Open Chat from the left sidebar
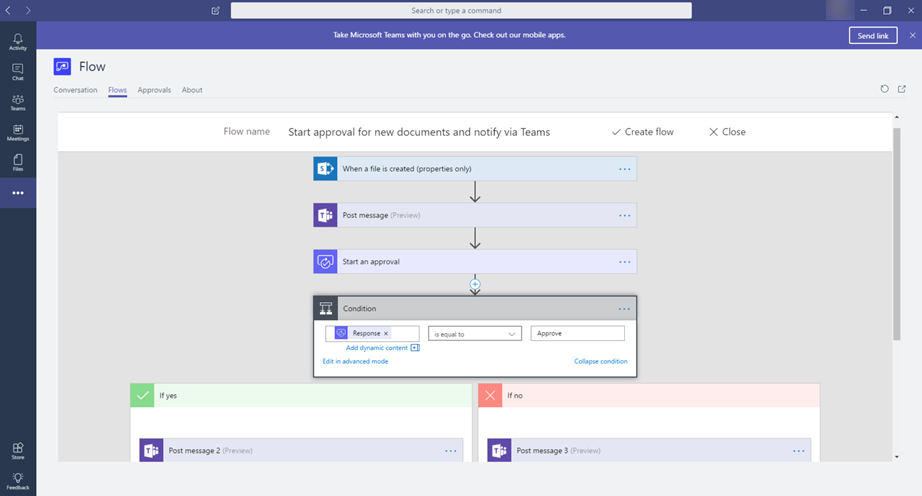 17,71
